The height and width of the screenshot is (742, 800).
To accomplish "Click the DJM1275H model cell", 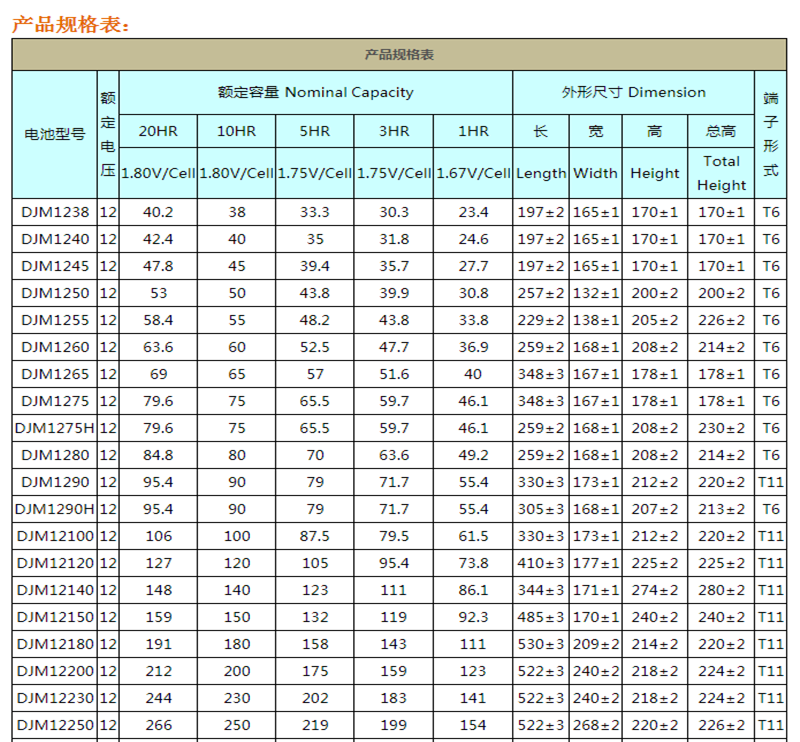I will [x=54, y=428].
